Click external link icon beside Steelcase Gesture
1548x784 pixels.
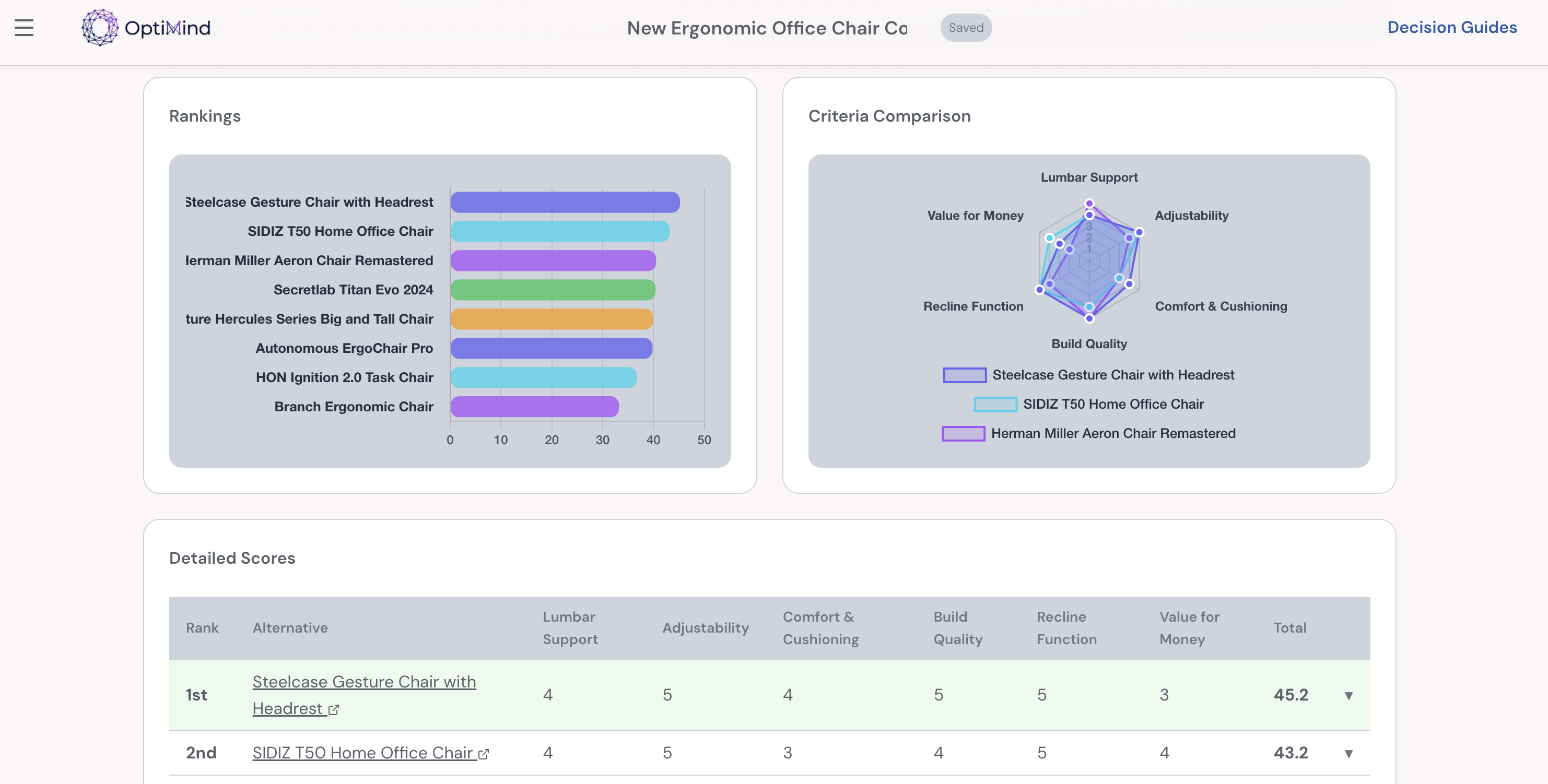point(334,710)
